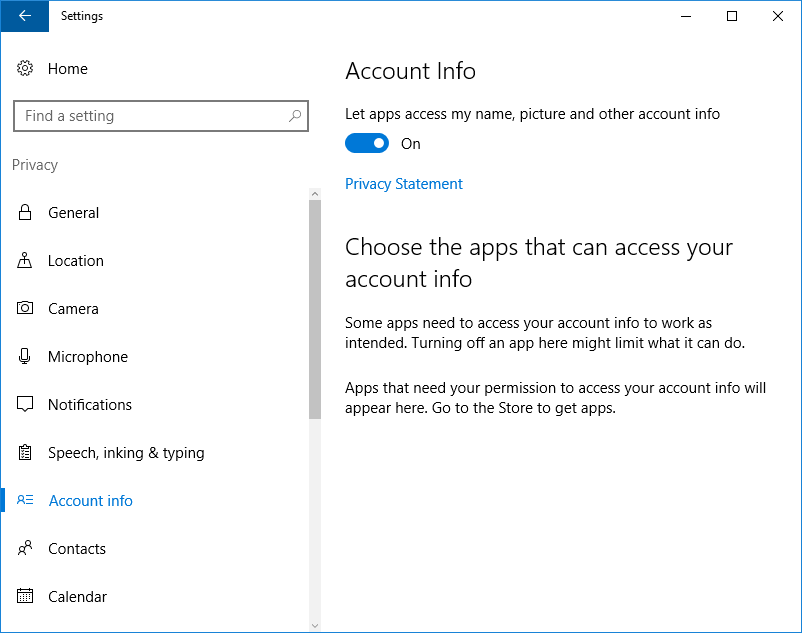Viewport: 802px width, 633px height.
Task: Go to Location privacy settings
Action: [x=76, y=261]
